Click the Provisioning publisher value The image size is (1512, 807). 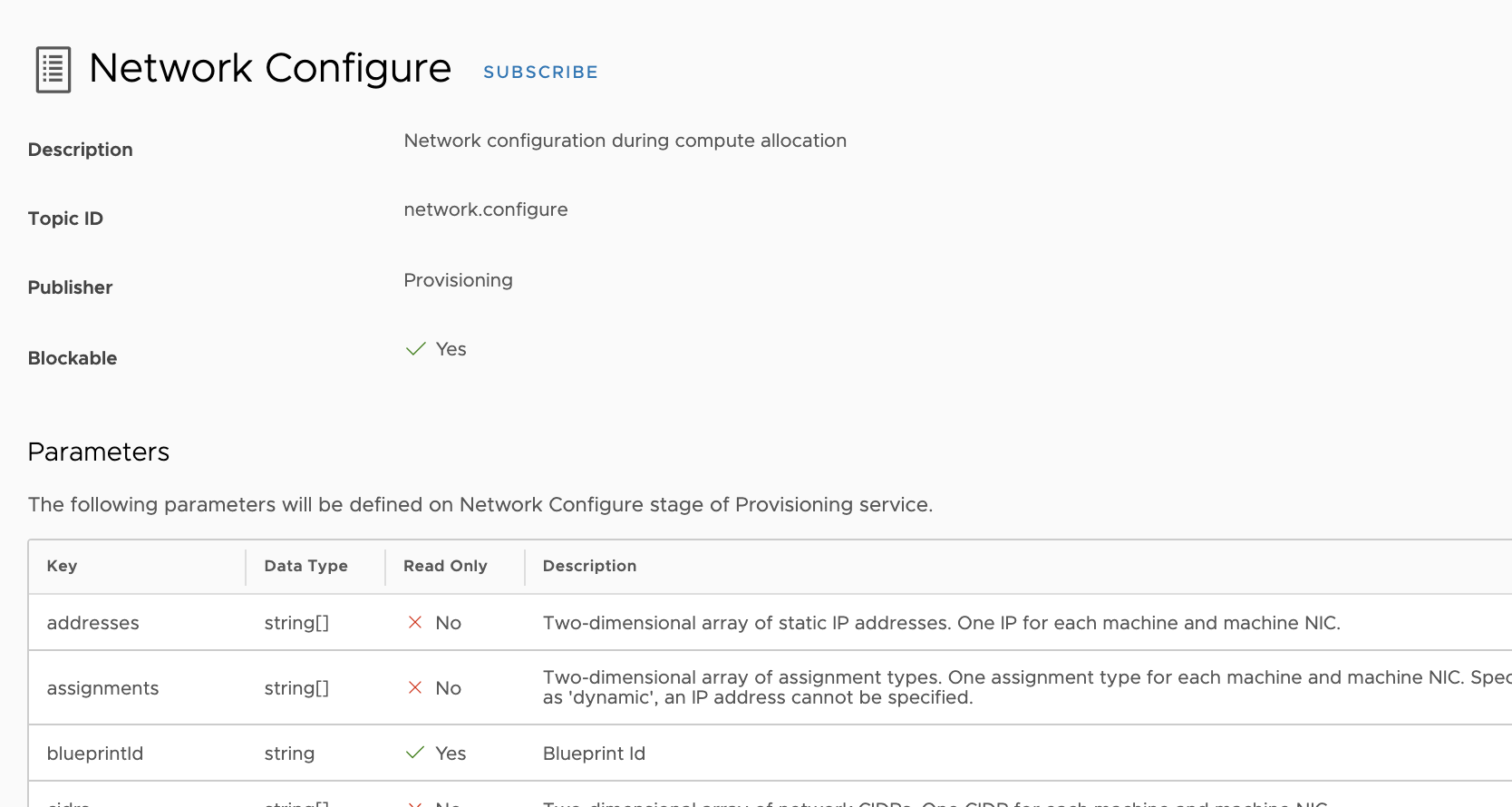(x=458, y=280)
